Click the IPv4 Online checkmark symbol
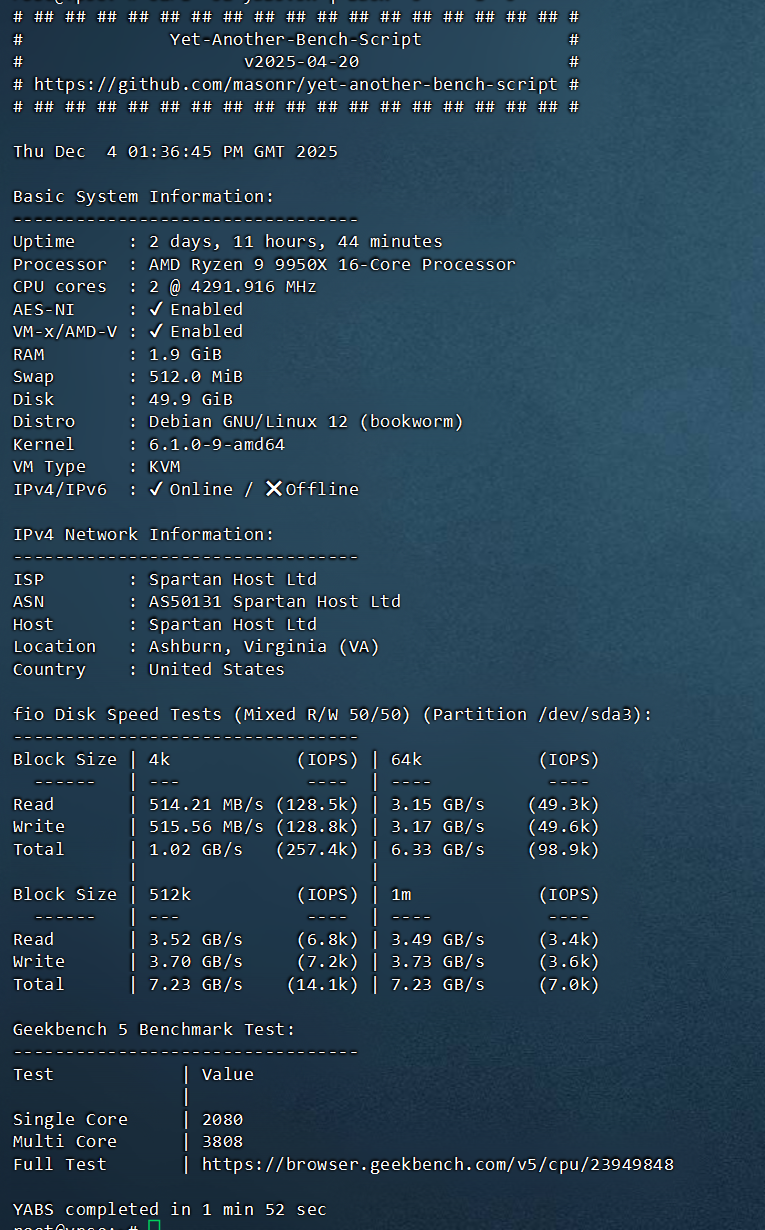765x1230 pixels. 156,489
